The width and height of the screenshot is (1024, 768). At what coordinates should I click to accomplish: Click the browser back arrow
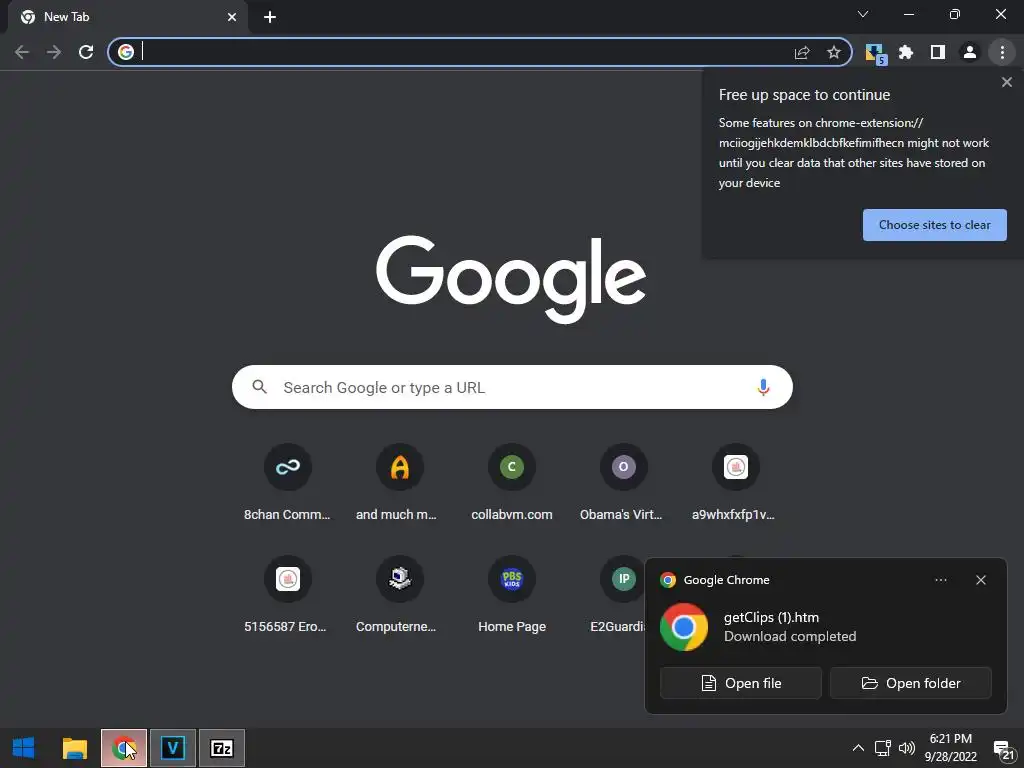tap(22, 52)
